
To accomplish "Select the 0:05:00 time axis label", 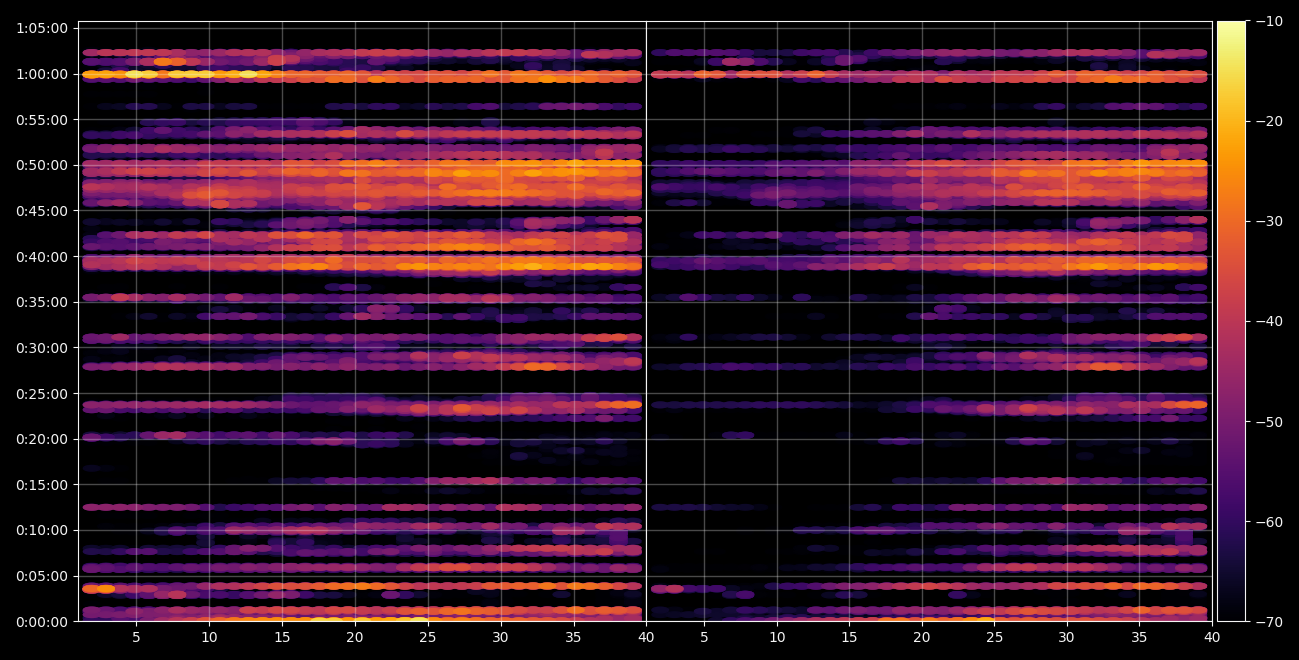I will pos(41,576).
